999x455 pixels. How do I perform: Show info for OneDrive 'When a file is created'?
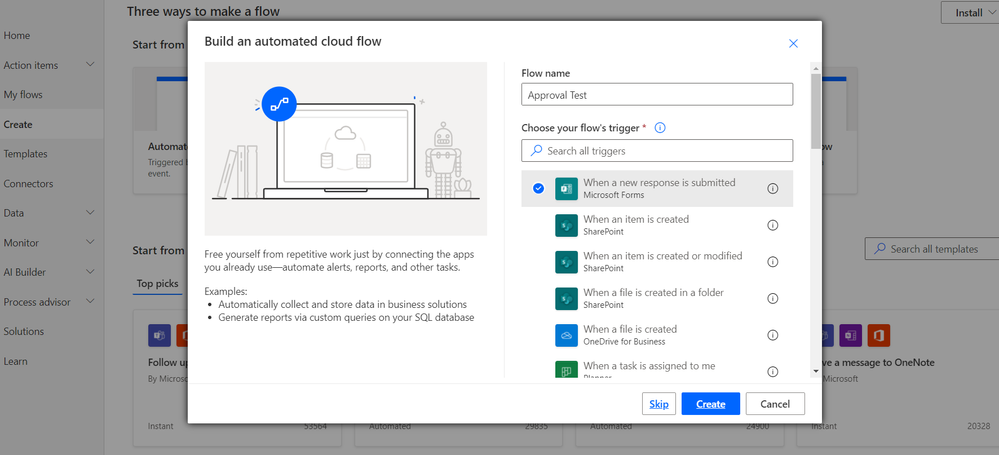pyautogui.click(x=773, y=335)
